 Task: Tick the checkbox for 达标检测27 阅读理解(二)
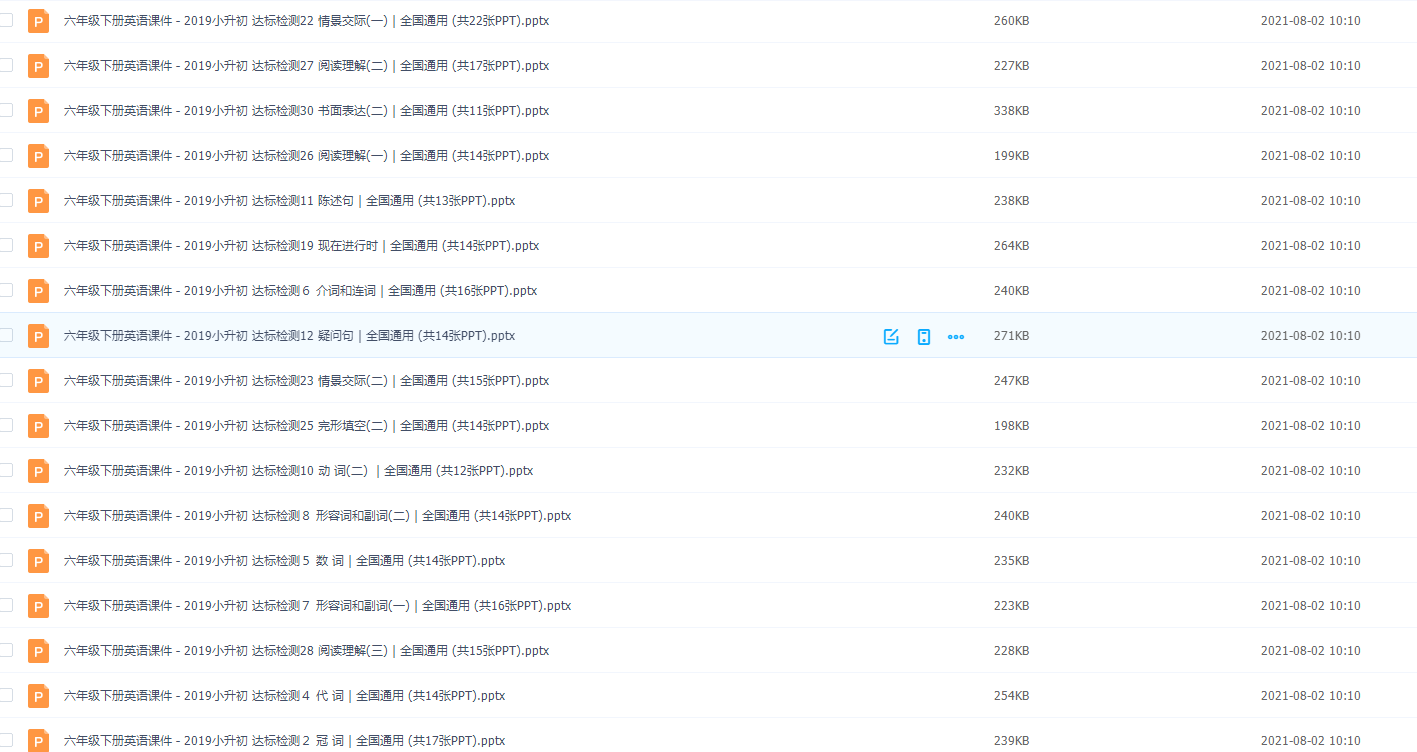pyautogui.click(x=6, y=65)
